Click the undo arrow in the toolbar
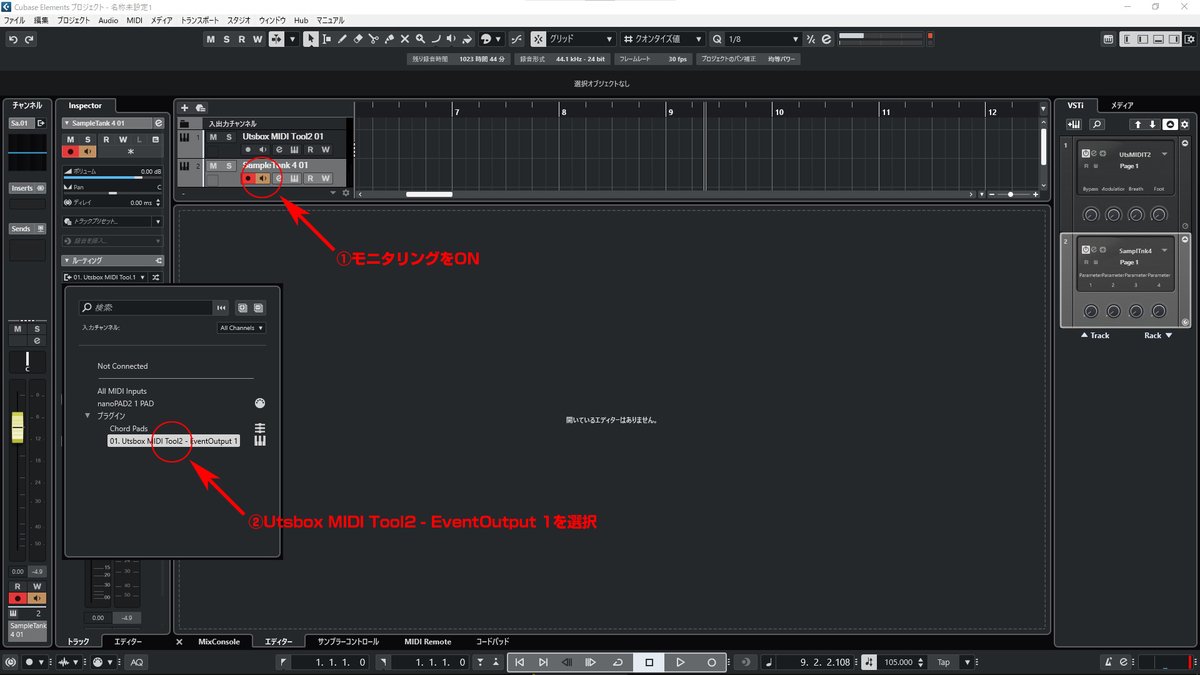This screenshot has height=675, width=1200. coord(13,39)
